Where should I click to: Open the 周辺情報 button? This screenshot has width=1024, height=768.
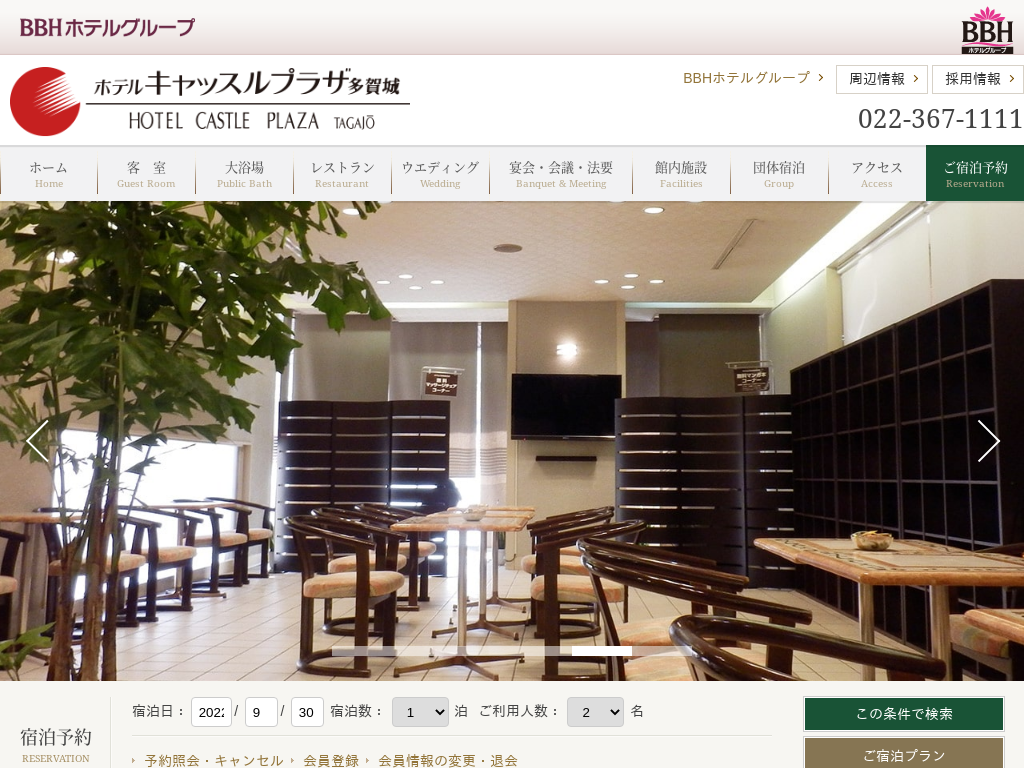click(x=882, y=79)
